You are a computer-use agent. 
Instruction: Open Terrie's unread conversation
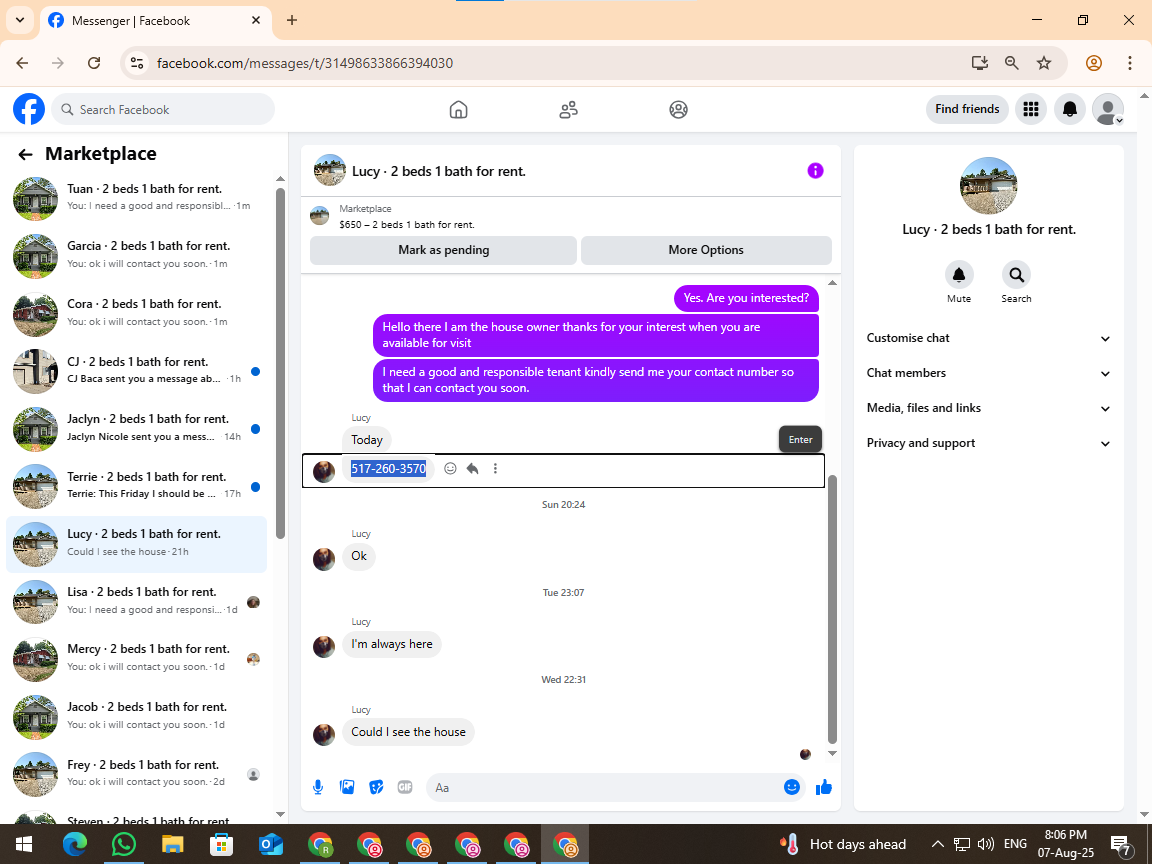coord(138,486)
